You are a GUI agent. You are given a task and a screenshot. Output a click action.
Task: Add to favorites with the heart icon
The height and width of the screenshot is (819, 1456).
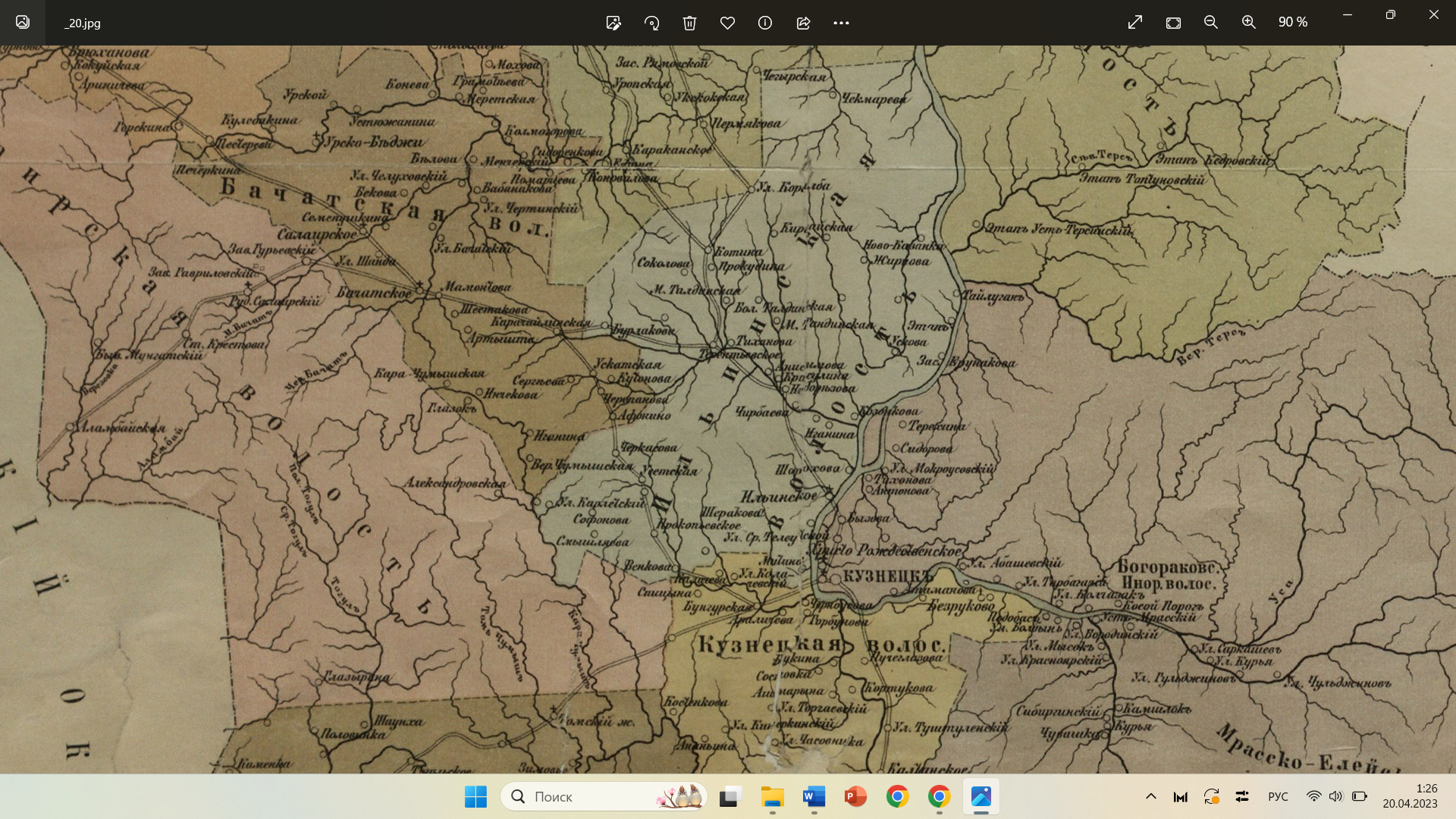(727, 23)
